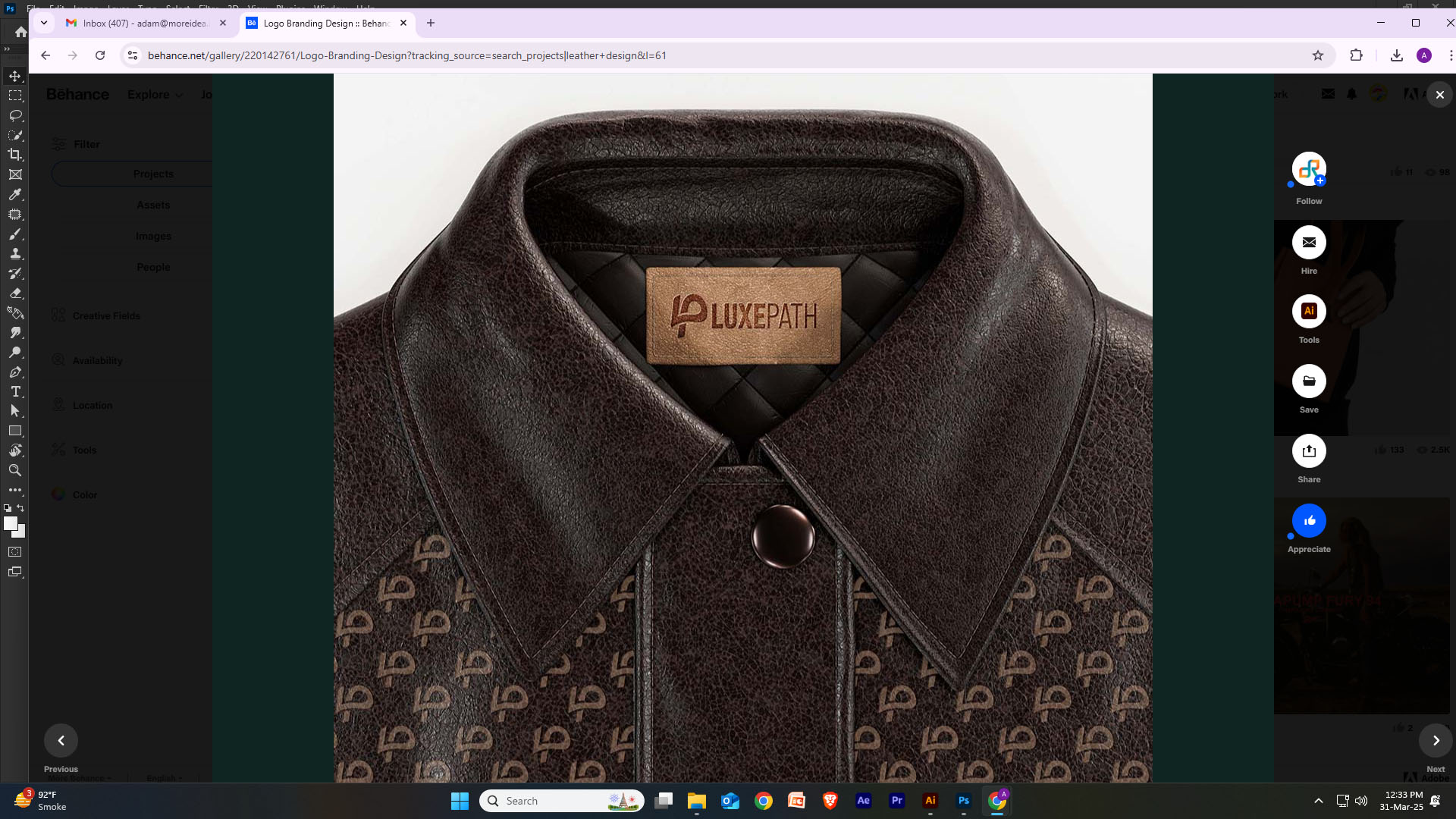Open the Illustrator Tools badge
Viewport: 1456px width, 819px height.
1309,312
